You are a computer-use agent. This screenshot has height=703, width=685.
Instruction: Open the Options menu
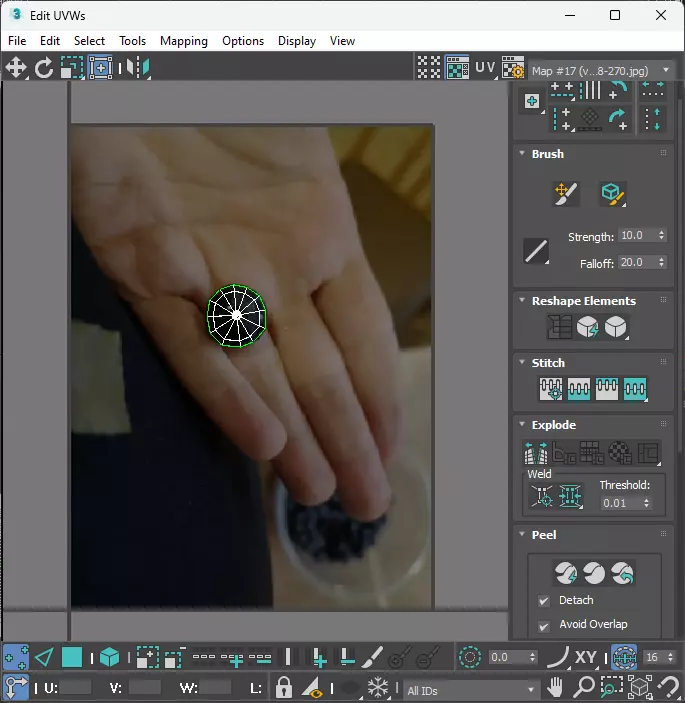(243, 41)
